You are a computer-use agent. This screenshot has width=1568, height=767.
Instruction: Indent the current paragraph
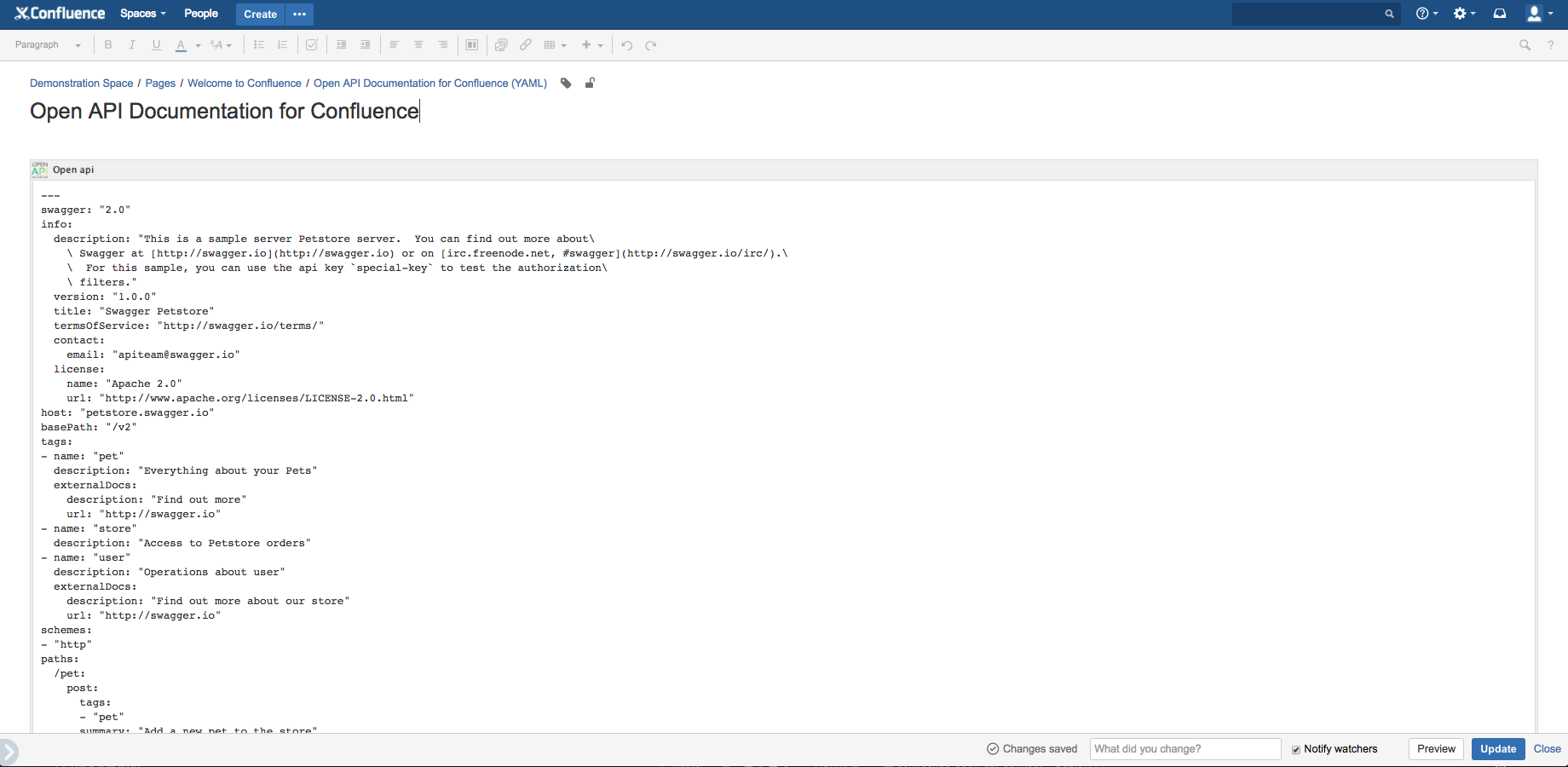click(366, 45)
